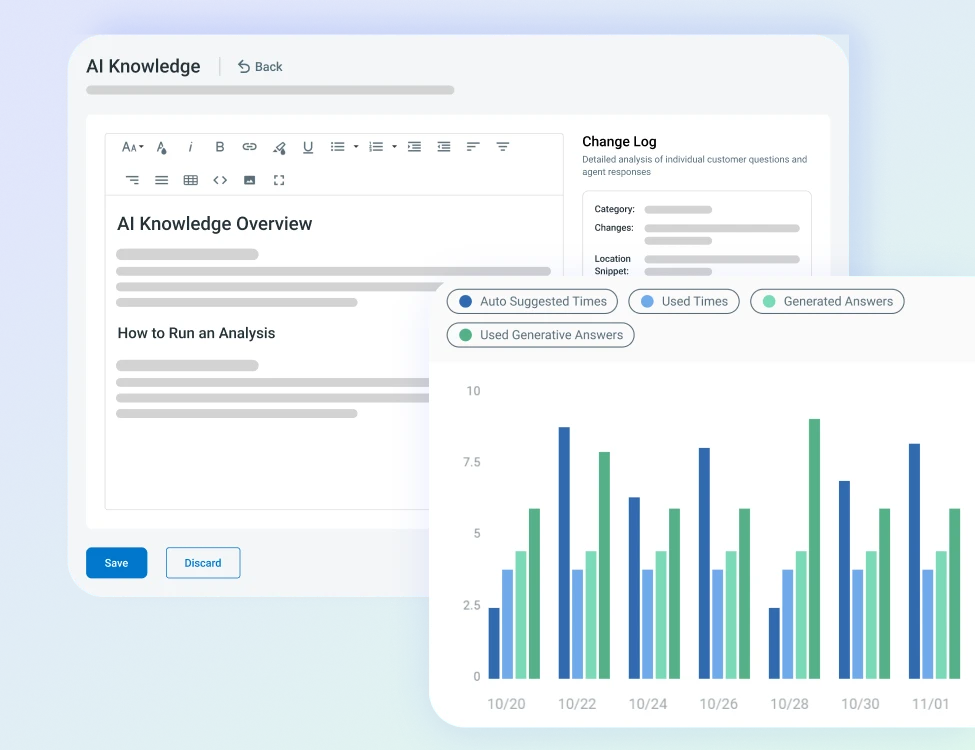Viewport: 975px width, 750px height.
Task: Insert an image into the article
Action: 249,180
